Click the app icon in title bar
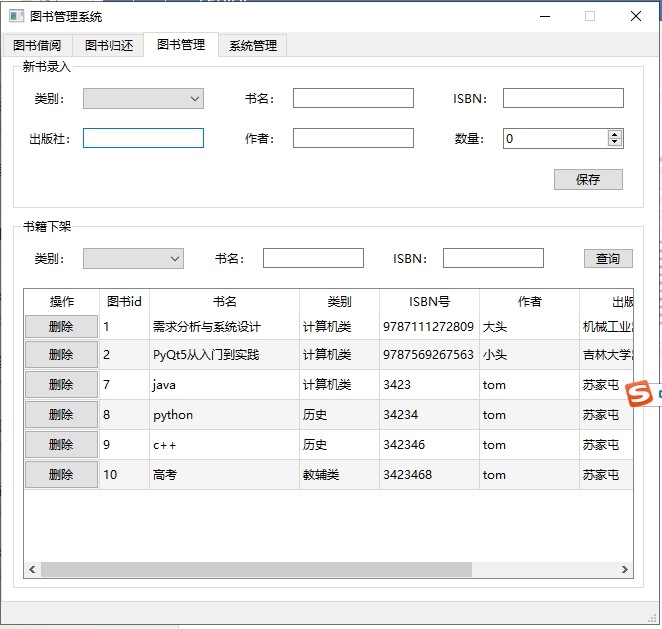The width and height of the screenshot is (662, 629). 16,16
